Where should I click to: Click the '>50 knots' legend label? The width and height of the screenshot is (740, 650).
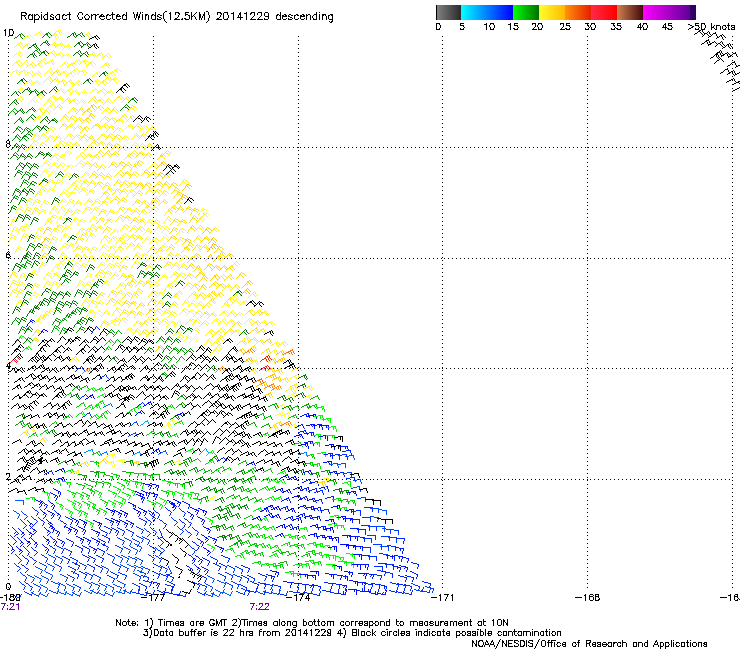point(711,27)
